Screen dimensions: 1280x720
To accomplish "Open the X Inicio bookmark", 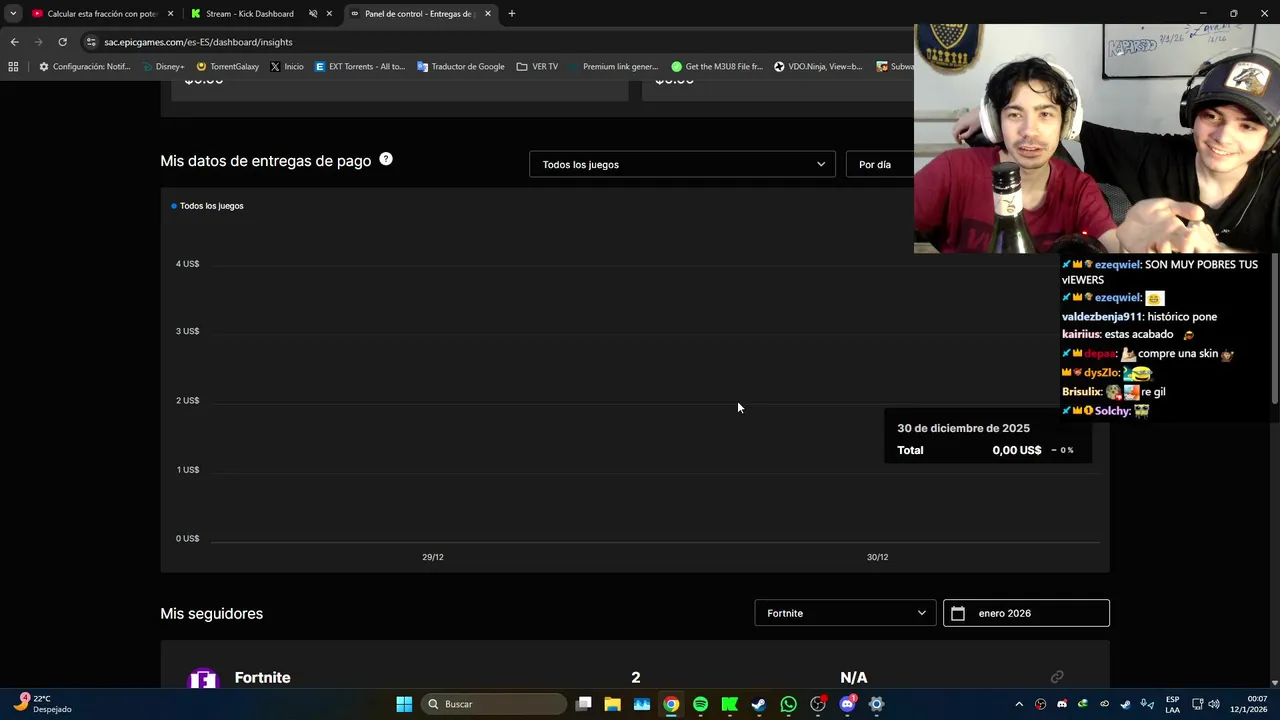I will pyautogui.click(x=287, y=67).
